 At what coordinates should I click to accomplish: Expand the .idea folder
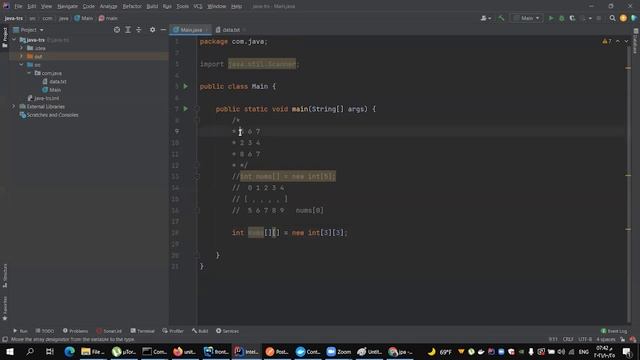click(x=21, y=48)
